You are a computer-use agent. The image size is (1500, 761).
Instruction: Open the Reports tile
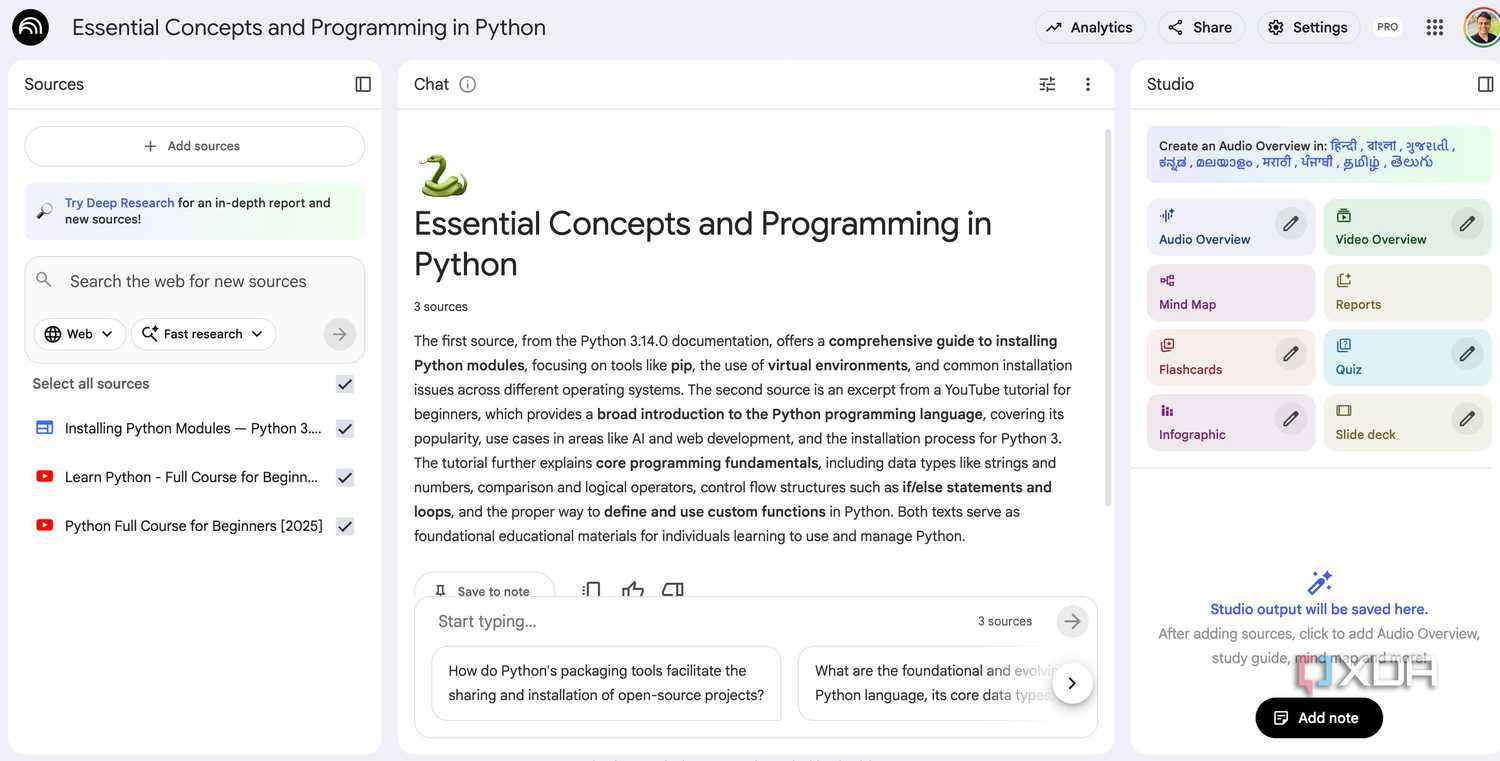click(1407, 292)
